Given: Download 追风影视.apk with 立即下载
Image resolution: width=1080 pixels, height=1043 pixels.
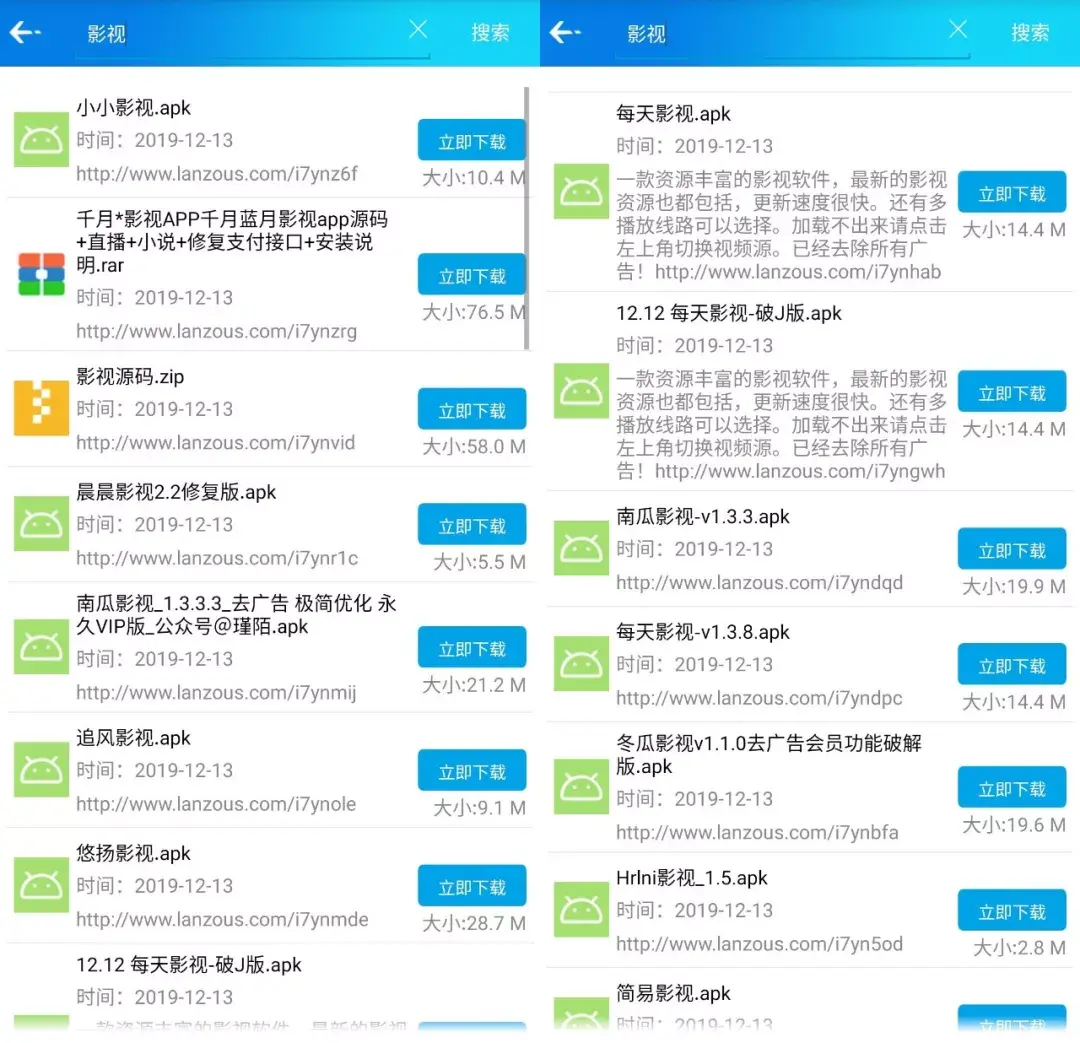Looking at the screenshot, I should [x=472, y=770].
